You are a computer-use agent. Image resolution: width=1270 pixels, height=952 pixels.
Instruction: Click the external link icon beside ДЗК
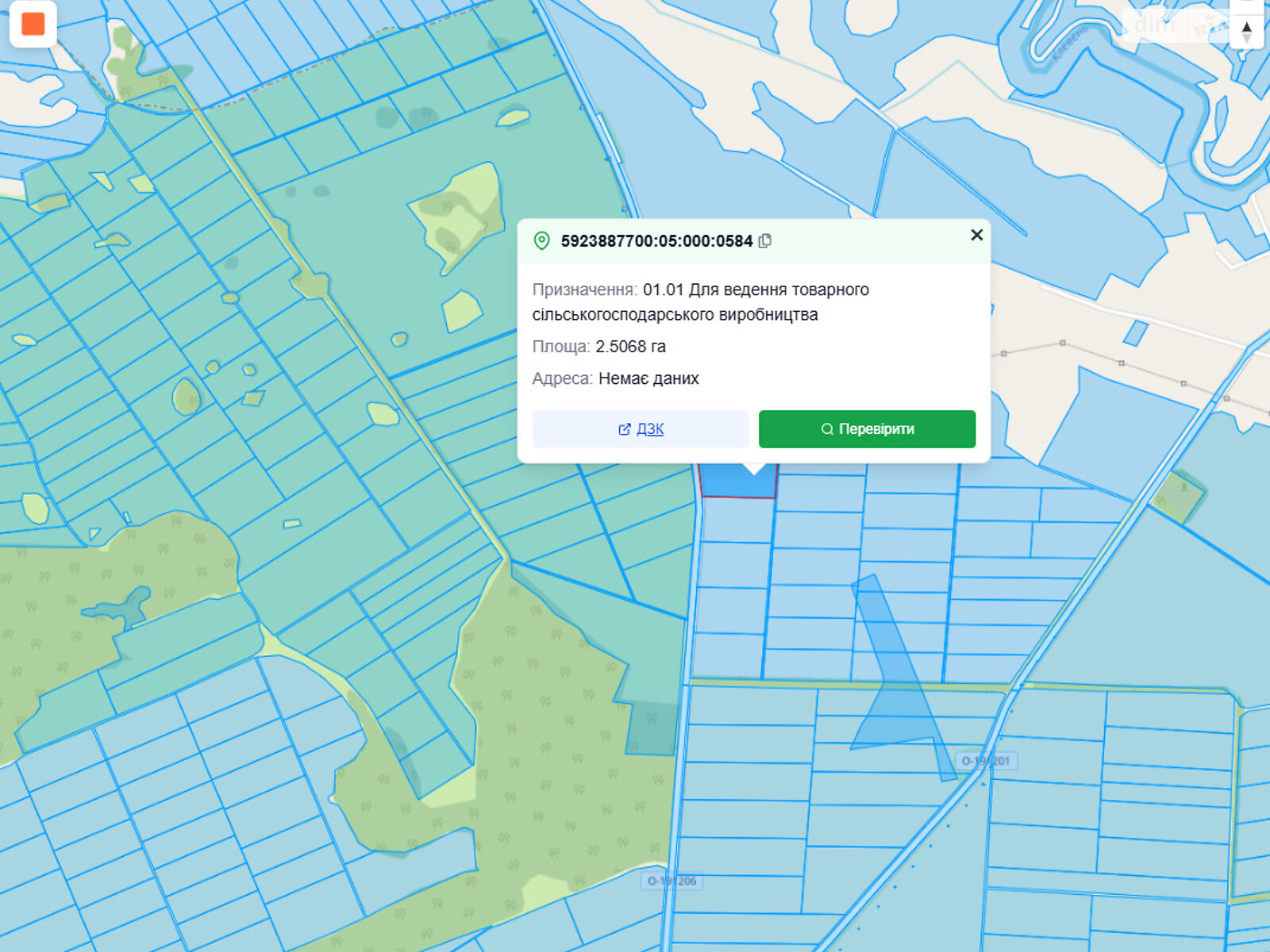point(624,429)
